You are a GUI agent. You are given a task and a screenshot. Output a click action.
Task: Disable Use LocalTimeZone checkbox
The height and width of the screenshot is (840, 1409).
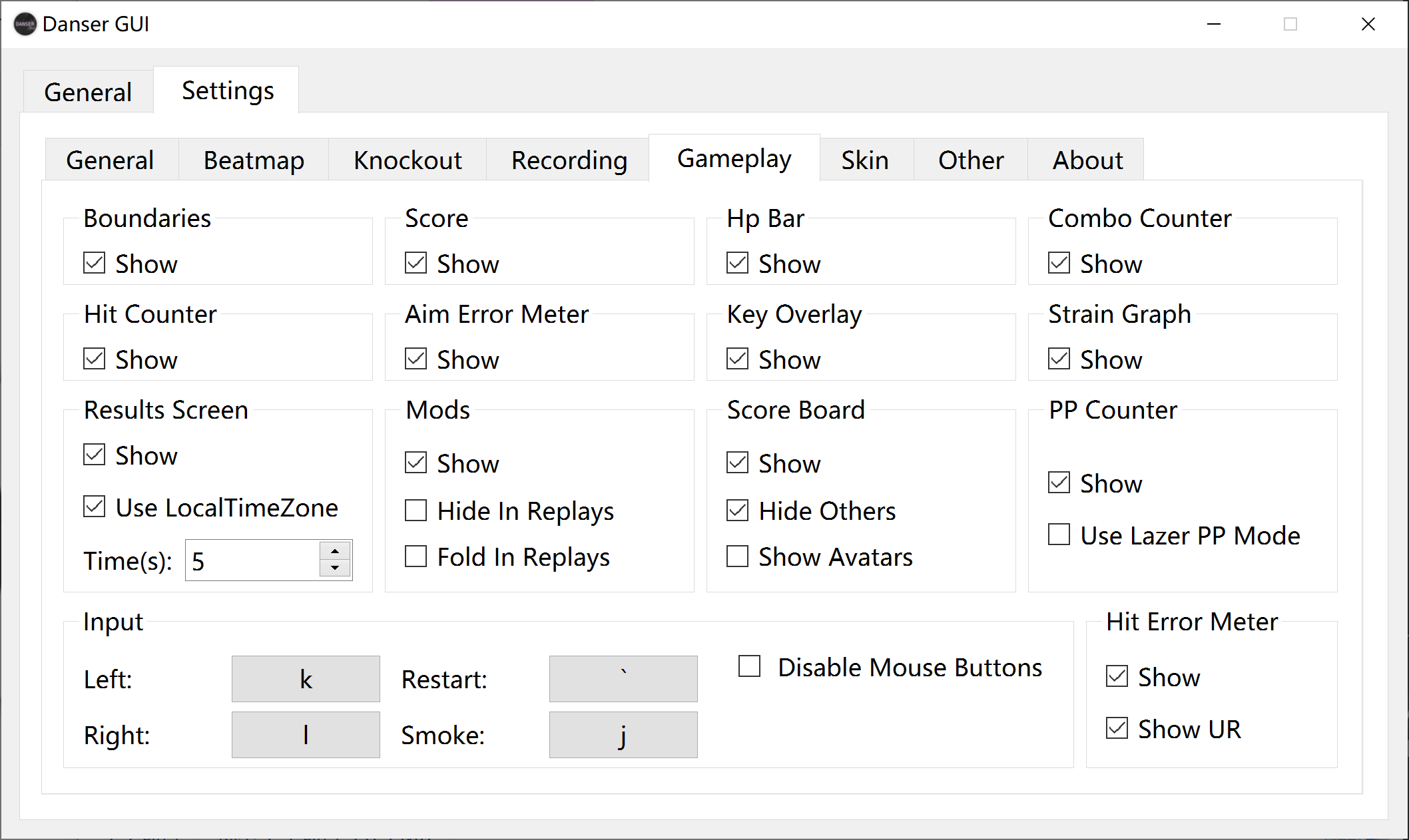pos(95,507)
